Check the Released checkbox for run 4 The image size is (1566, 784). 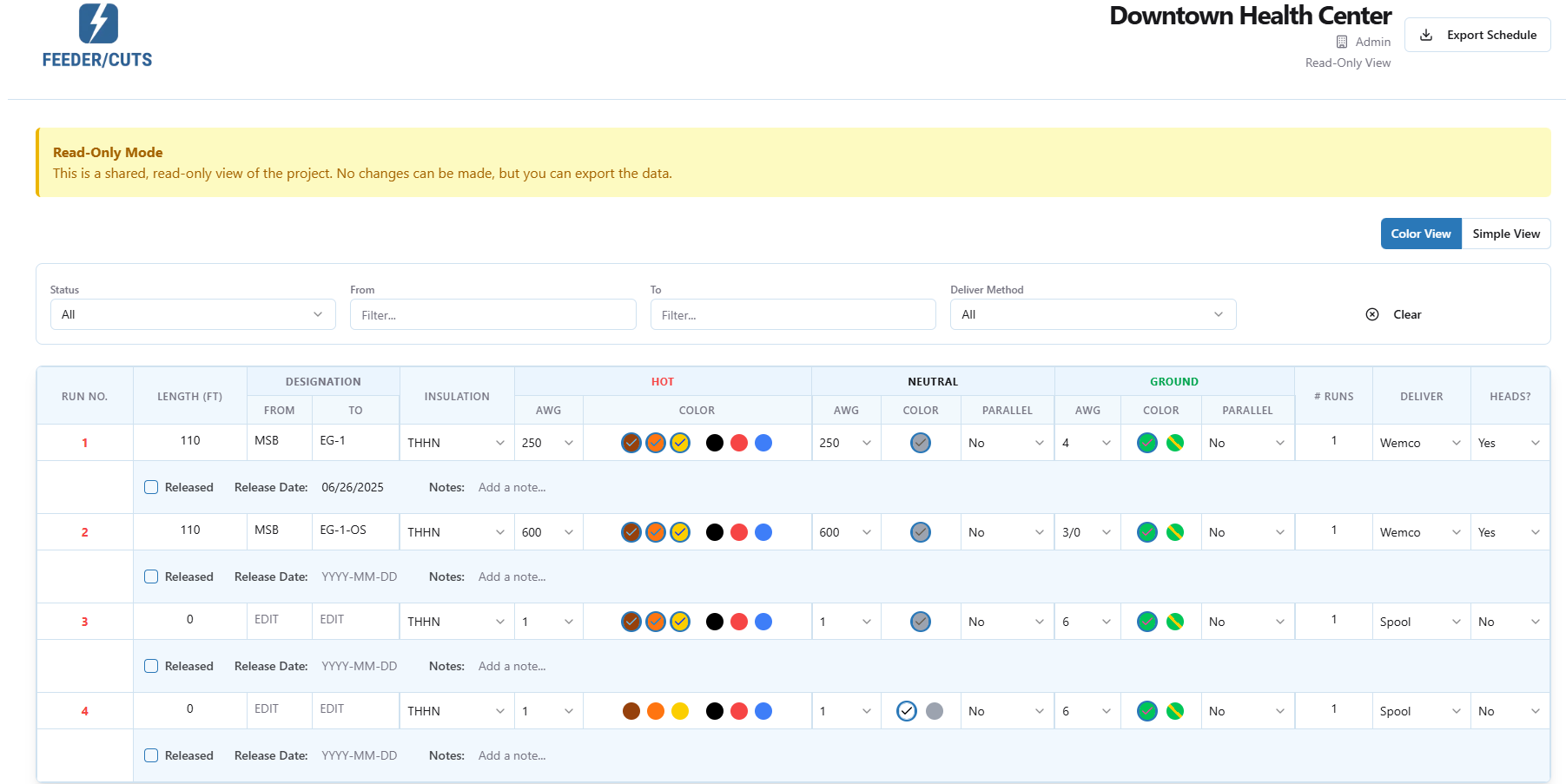tap(151, 755)
